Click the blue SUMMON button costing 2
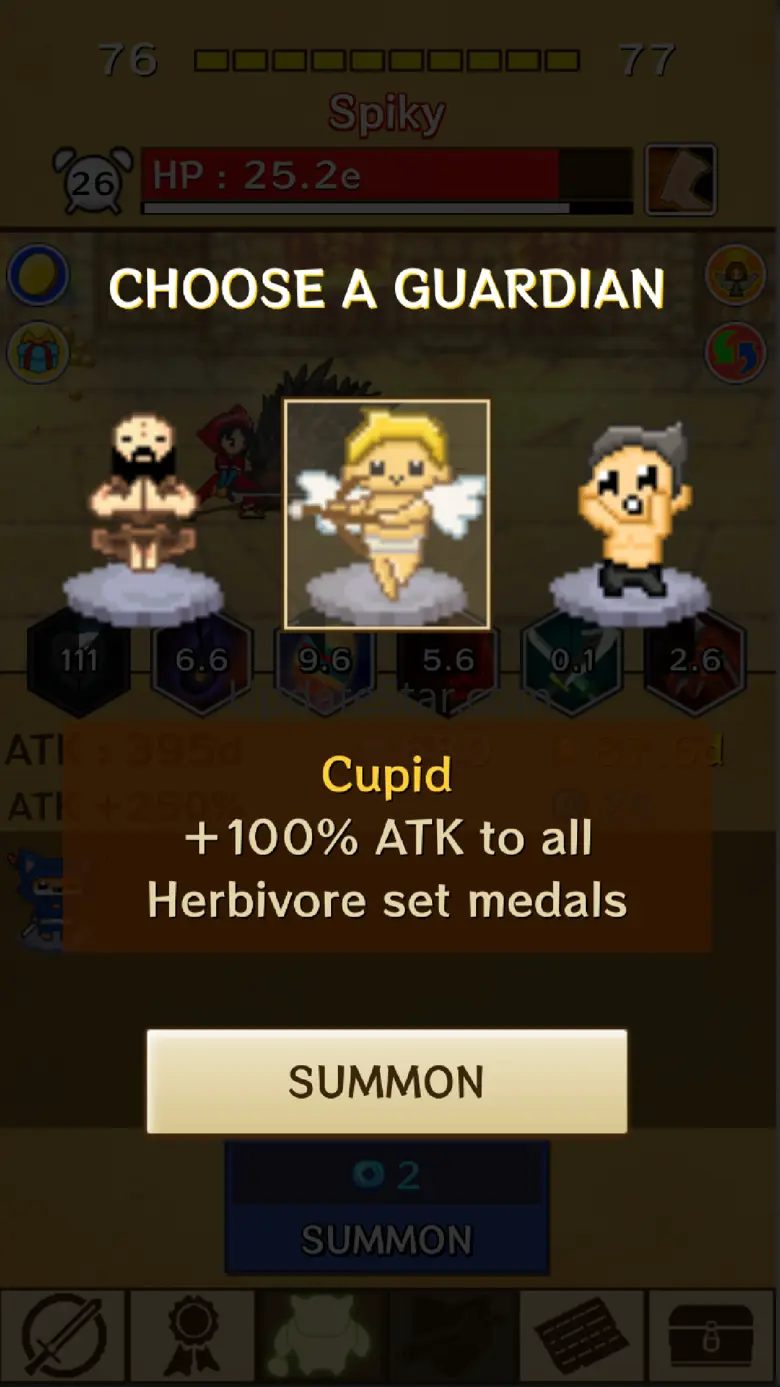Viewport: 780px width, 1387px height. [x=387, y=1208]
